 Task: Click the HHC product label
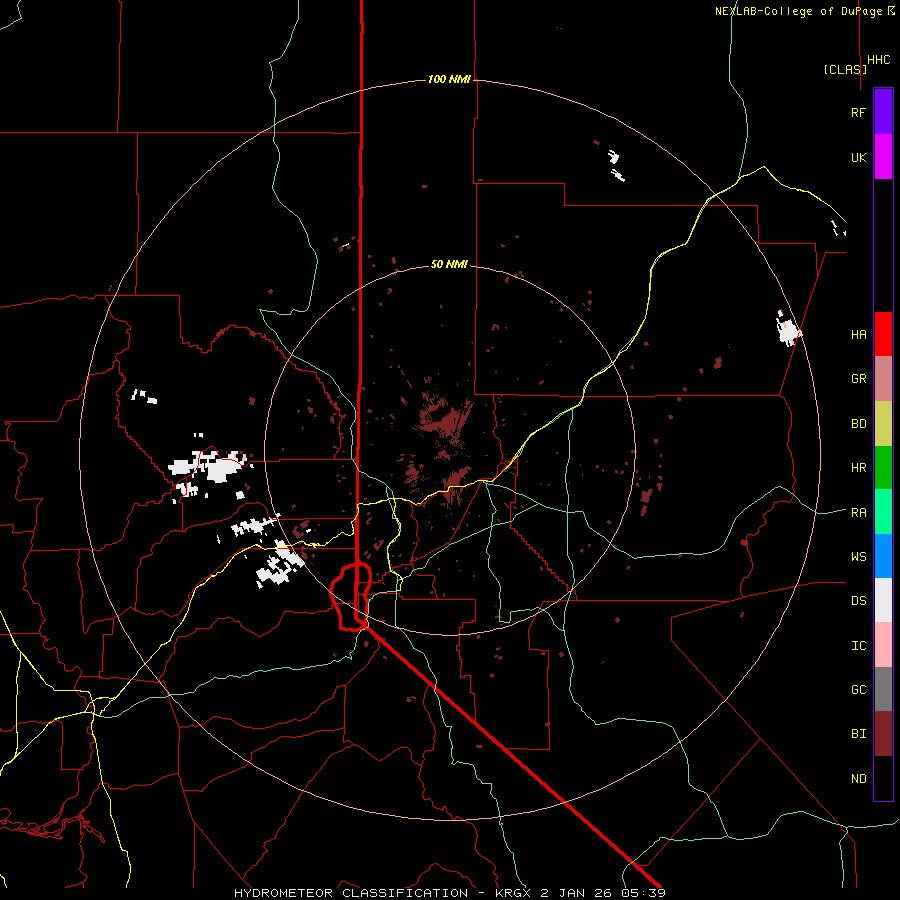(879, 60)
